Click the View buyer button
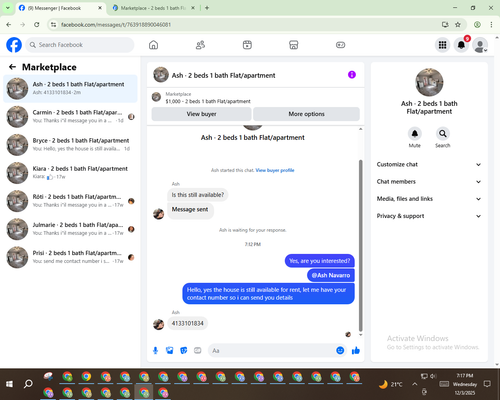 (201, 114)
